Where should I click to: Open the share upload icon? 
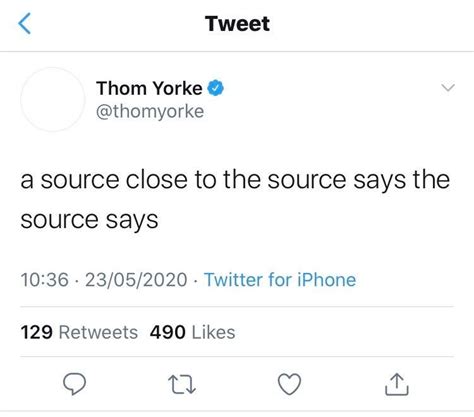click(397, 384)
